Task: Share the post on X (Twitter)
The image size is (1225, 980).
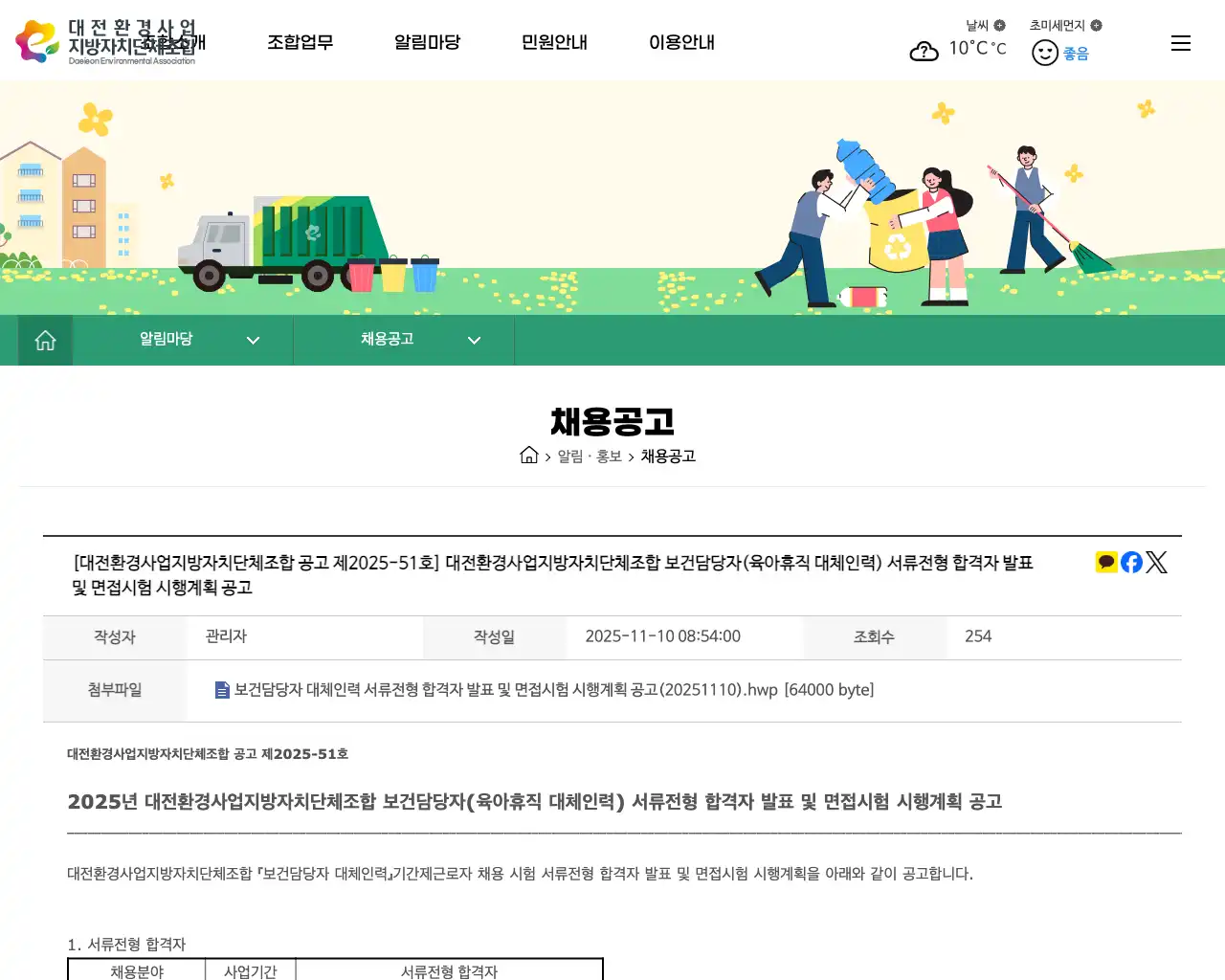Action: (1156, 562)
